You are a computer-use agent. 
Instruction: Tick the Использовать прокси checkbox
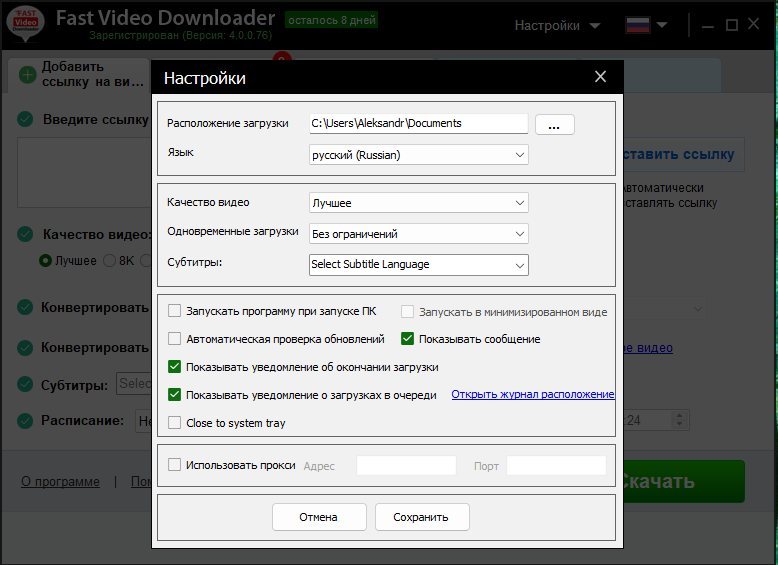point(175,465)
